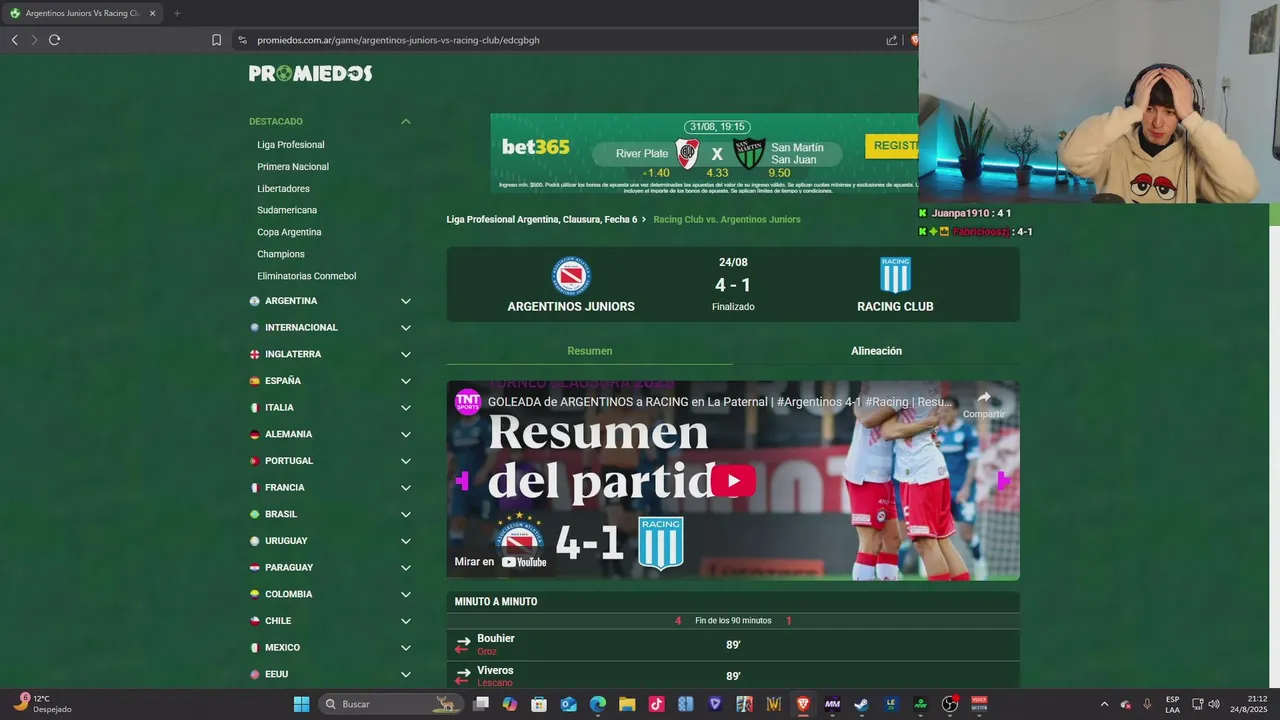1280x720 pixels.
Task: Click the San Martín San Juan crest in ad
Action: click(x=749, y=153)
